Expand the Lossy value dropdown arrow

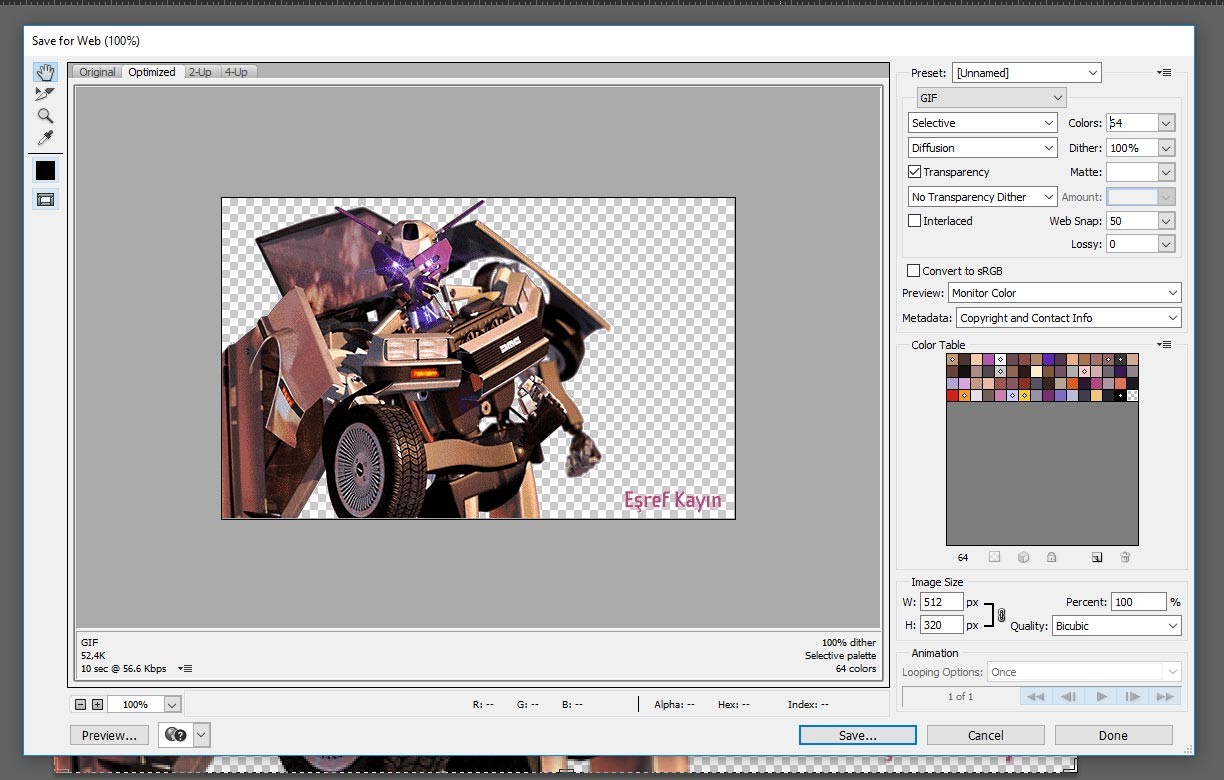pyautogui.click(x=1166, y=244)
